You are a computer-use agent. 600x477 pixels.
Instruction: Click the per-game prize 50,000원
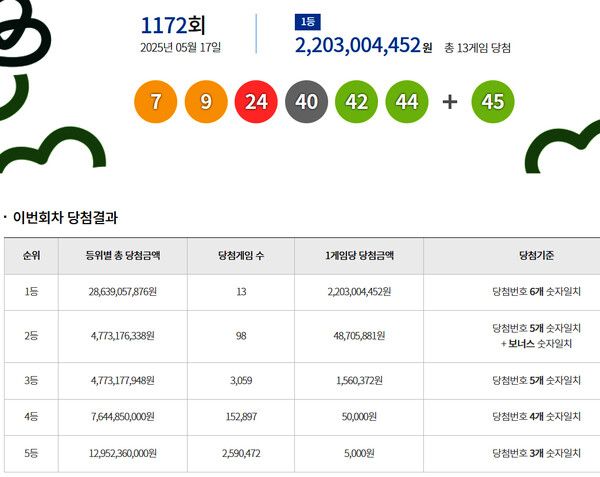tap(359, 417)
